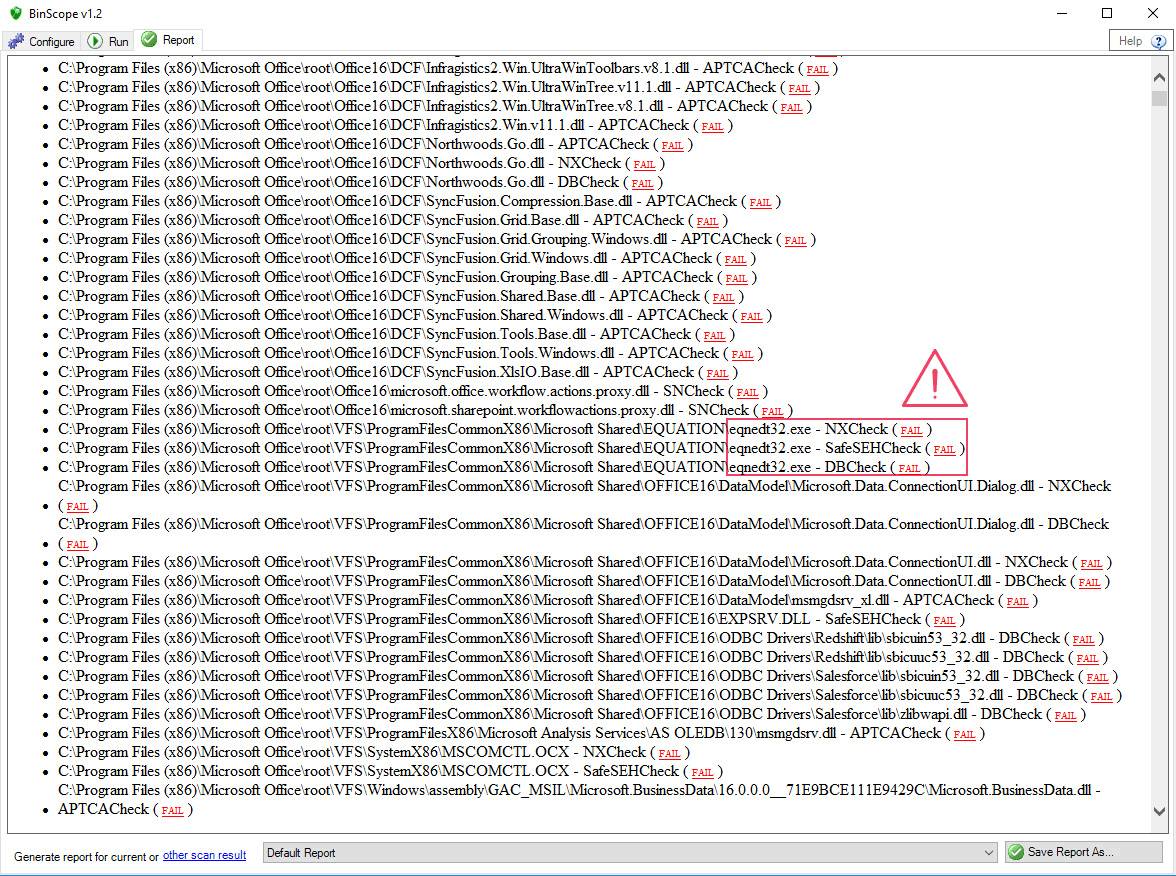
Task: Open FAIL link for microsoft.sharepoint.workflowactions.proxy.dll SNCheck
Action: [772, 411]
